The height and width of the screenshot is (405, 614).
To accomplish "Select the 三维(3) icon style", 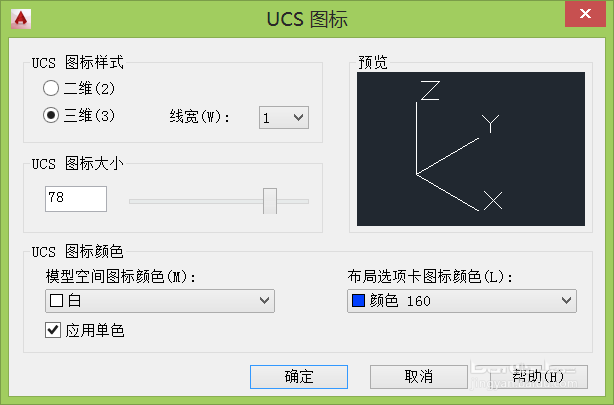I will [x=51, y=115].
